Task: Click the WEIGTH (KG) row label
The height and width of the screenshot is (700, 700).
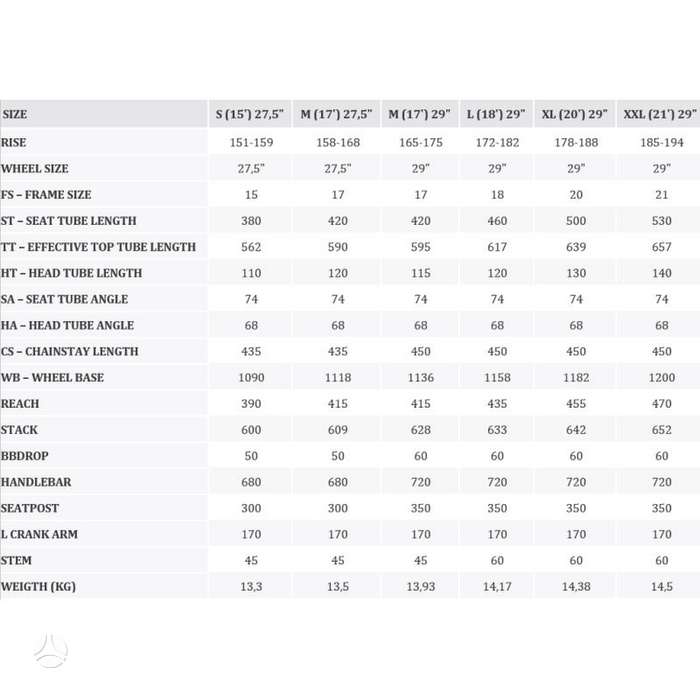Action: coord(38,587)
